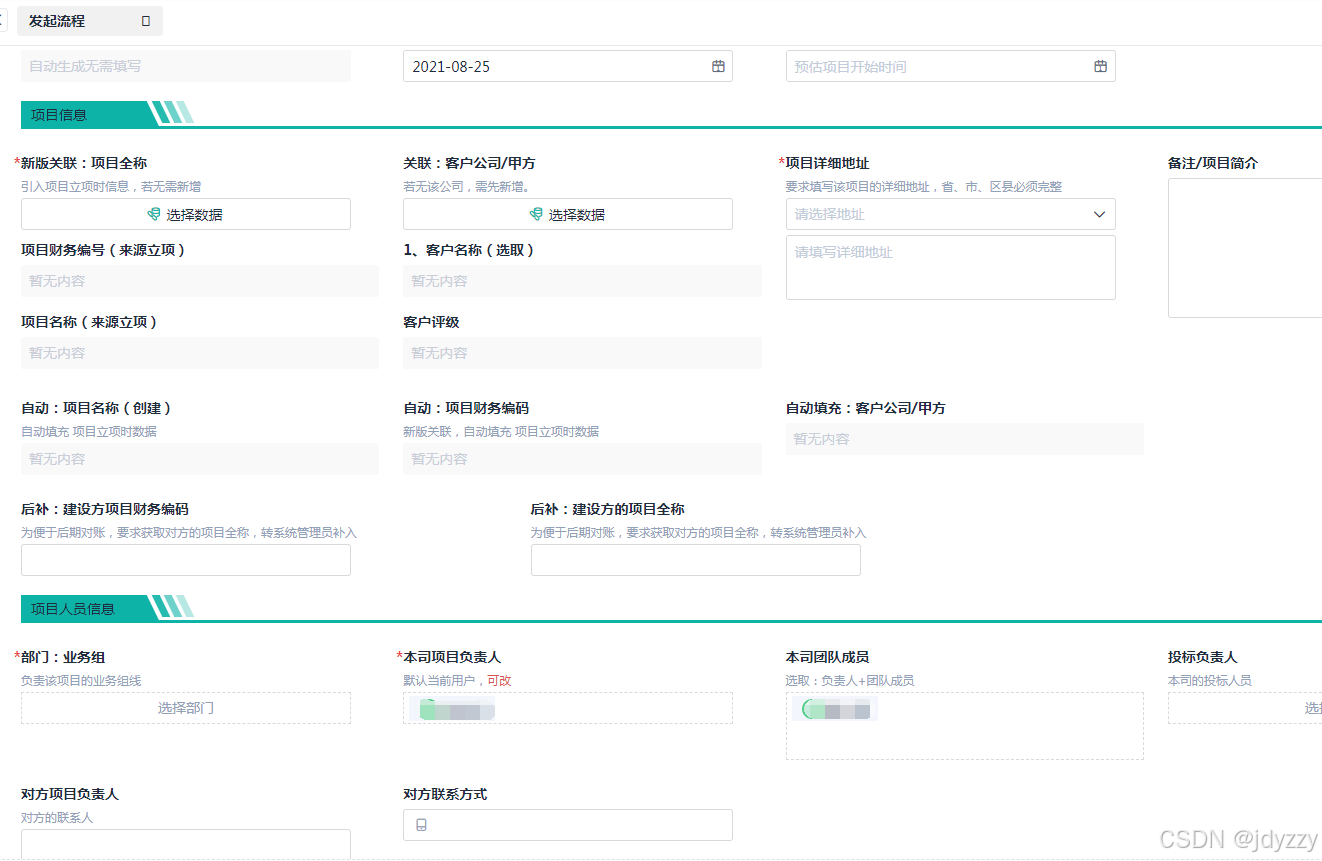Screen dimensions: 1322x861
Task: Click the 对方联系方式 input field
Action: (568, 825)
